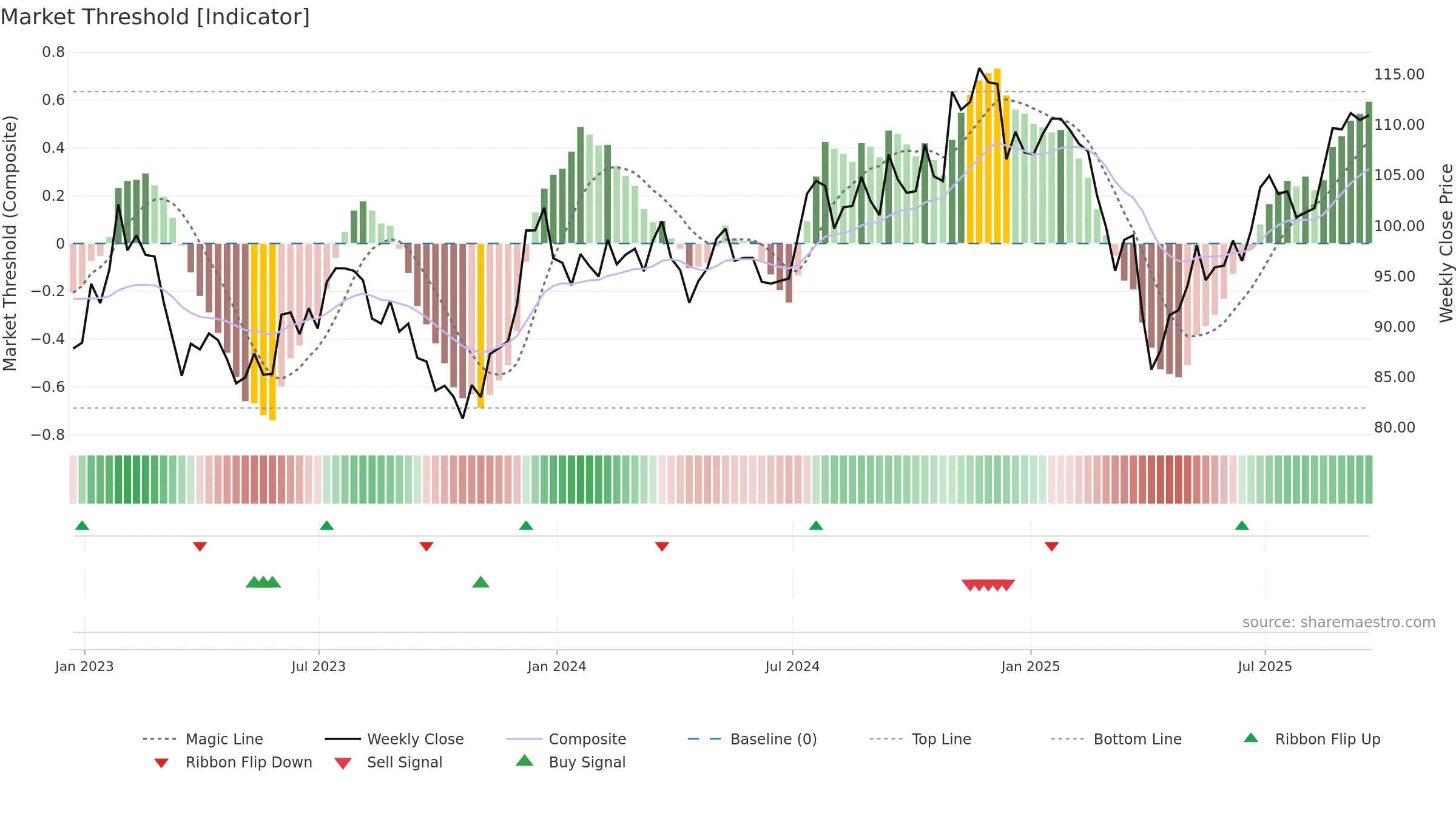Click the 105.00 price axis label
This screenshot has height=819, width=1456.
coord(1399,175)
